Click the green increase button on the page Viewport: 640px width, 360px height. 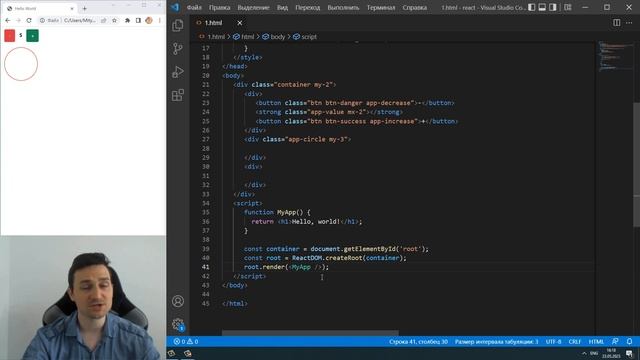pos(33,36)
